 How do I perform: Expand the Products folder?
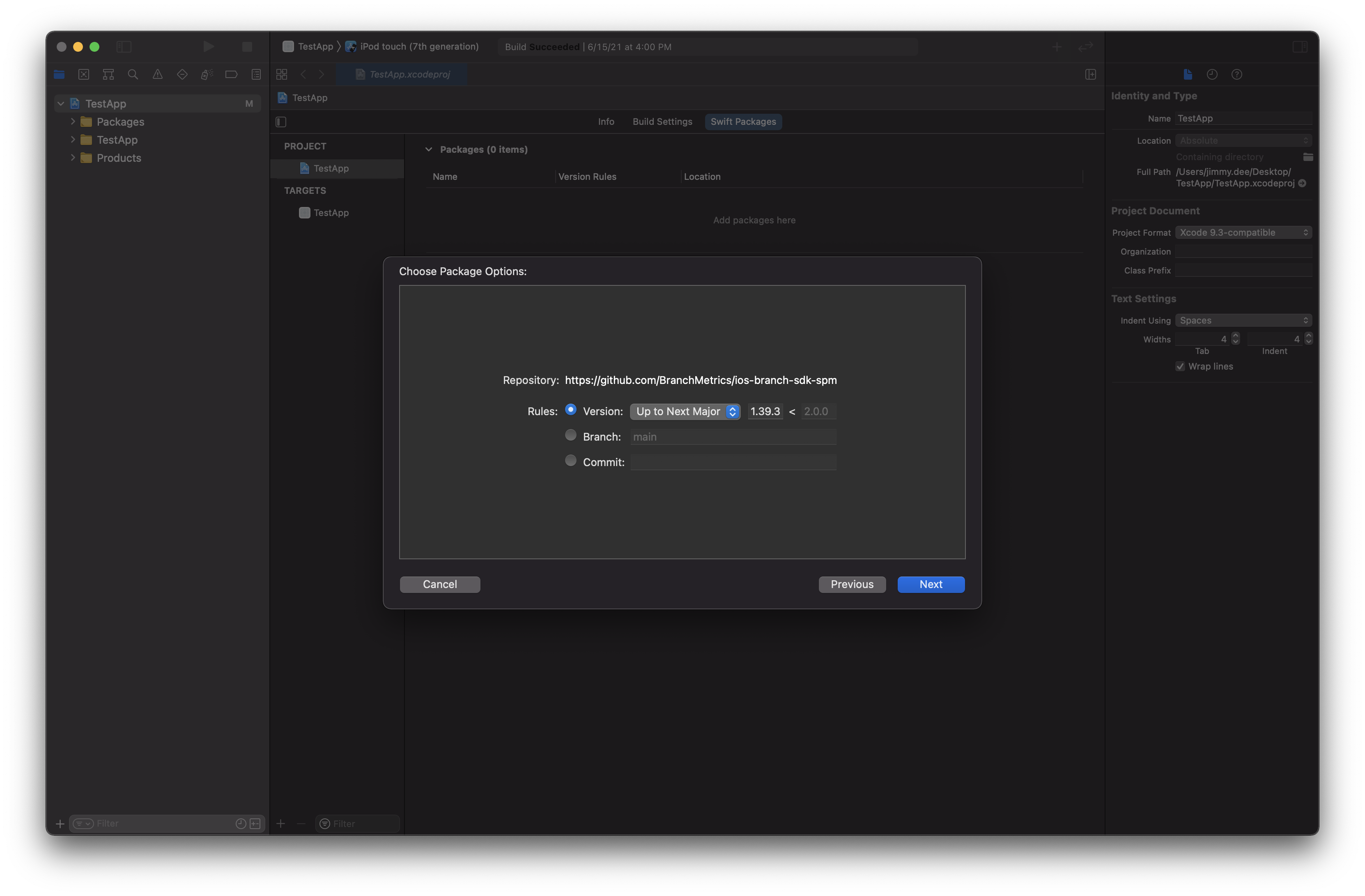[73, 157]
